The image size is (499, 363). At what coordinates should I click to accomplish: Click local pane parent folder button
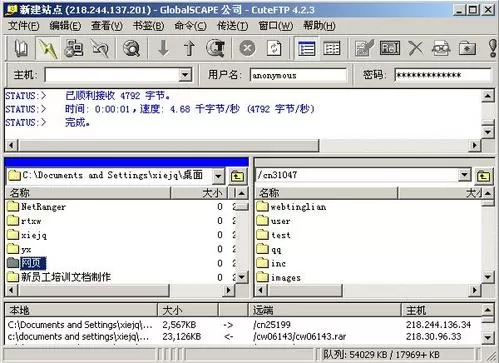[237, 176]
